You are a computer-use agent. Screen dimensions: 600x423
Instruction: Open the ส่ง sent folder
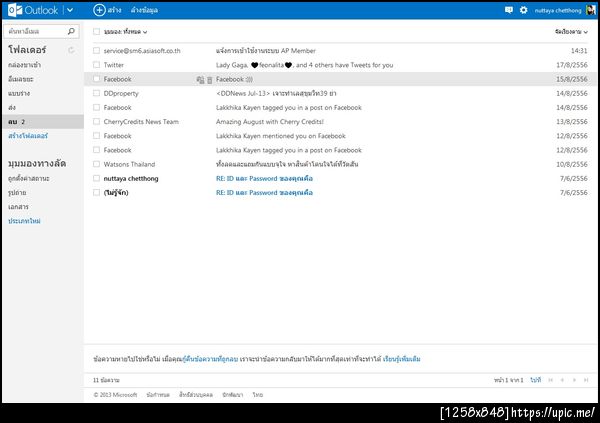pos(12,108)
